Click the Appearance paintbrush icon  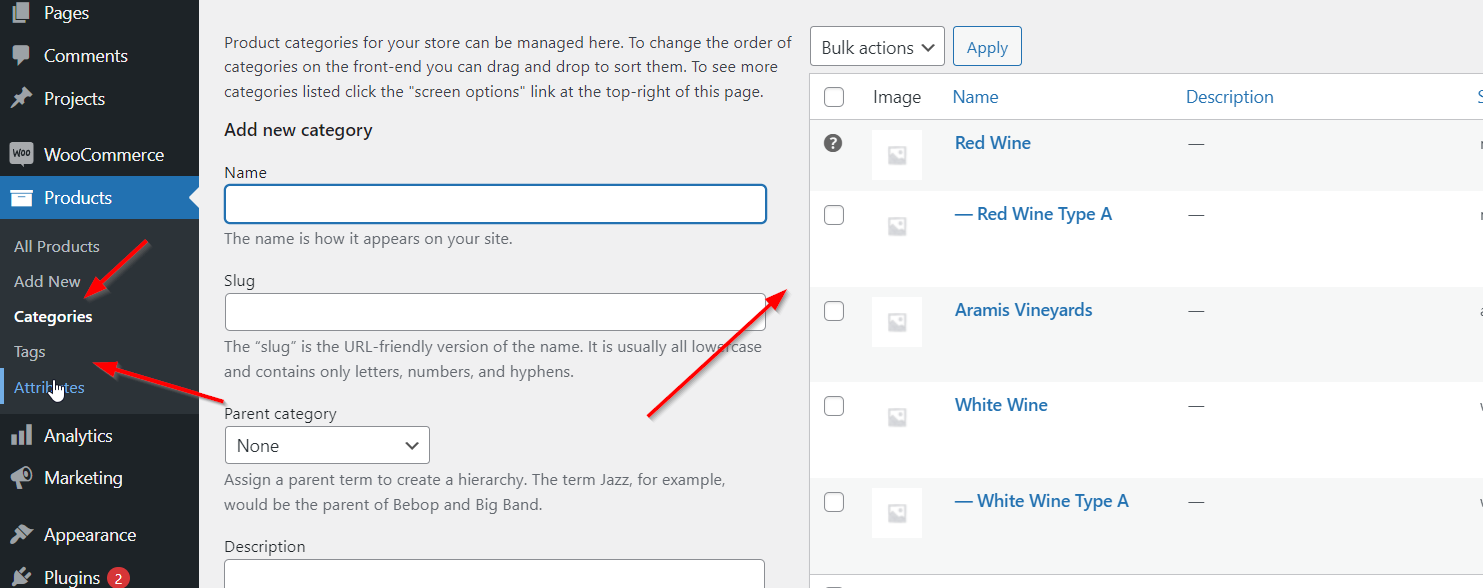[21, 535]
